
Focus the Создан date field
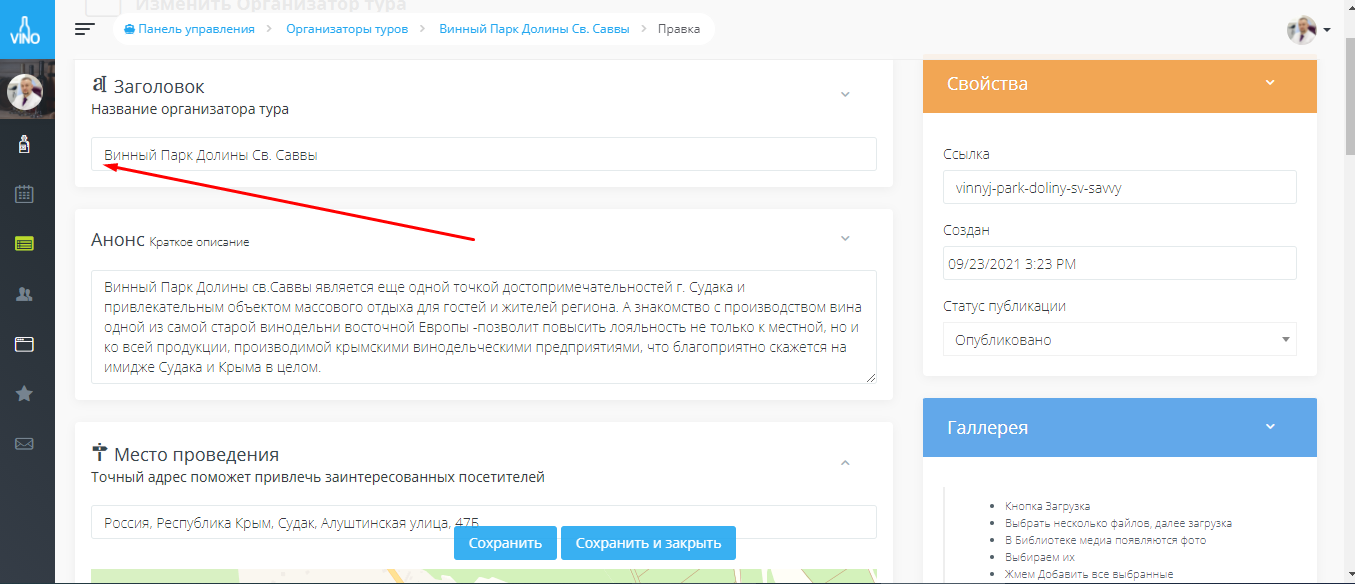coord(1120,263)
